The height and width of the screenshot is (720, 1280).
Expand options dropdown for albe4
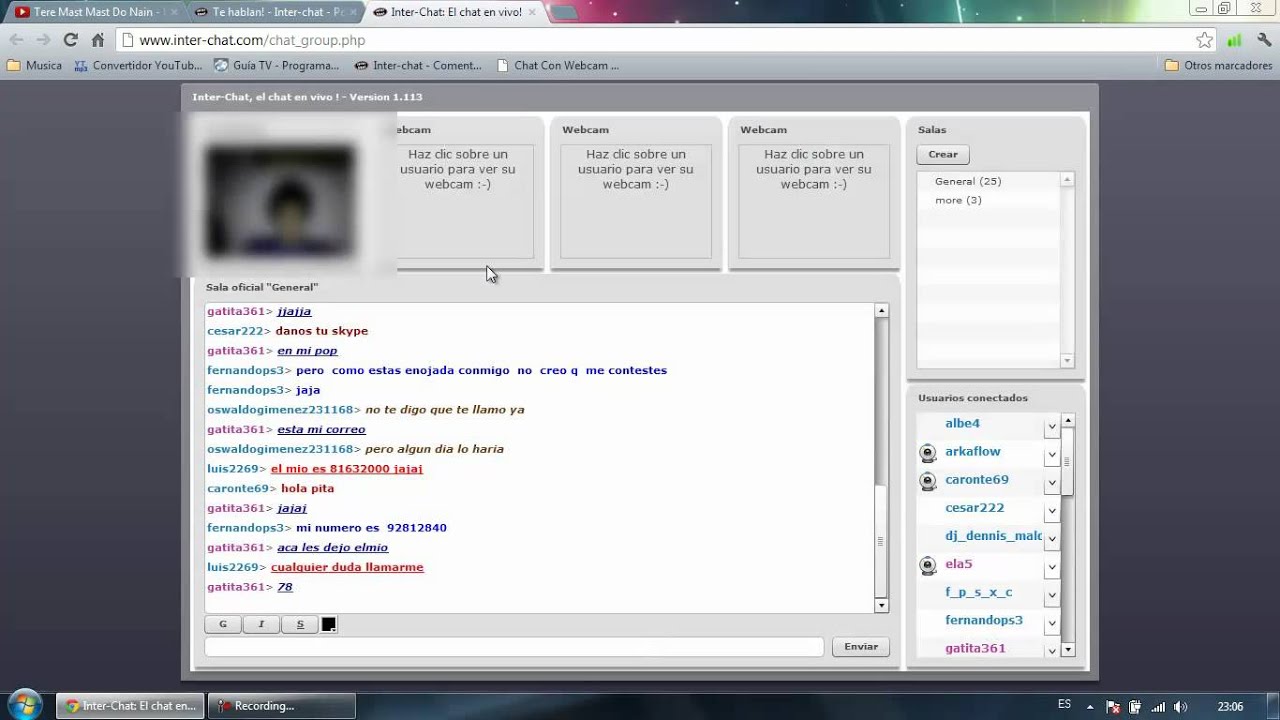(x=1051, y=427)
